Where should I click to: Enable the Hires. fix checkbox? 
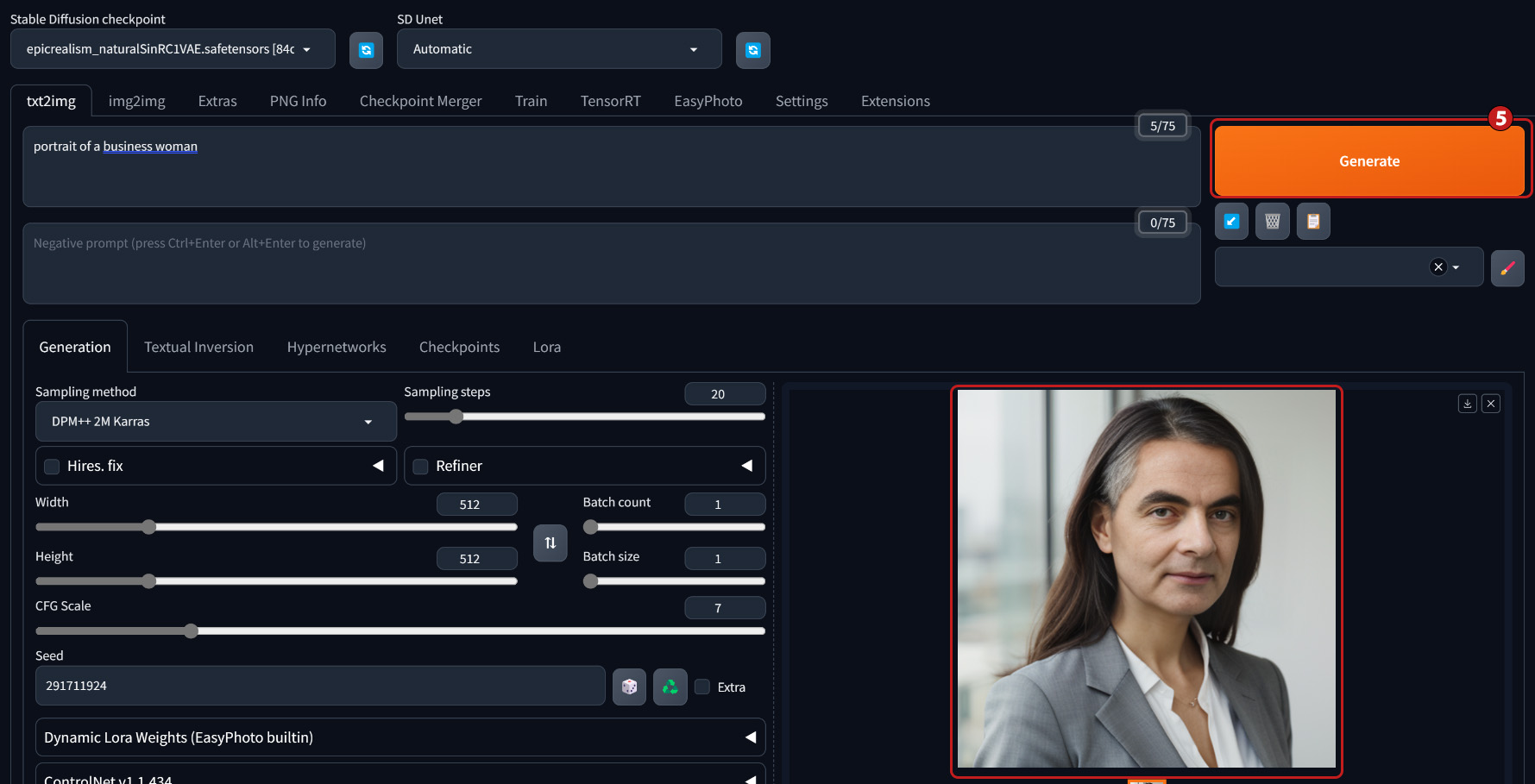(x=52, y=467)
